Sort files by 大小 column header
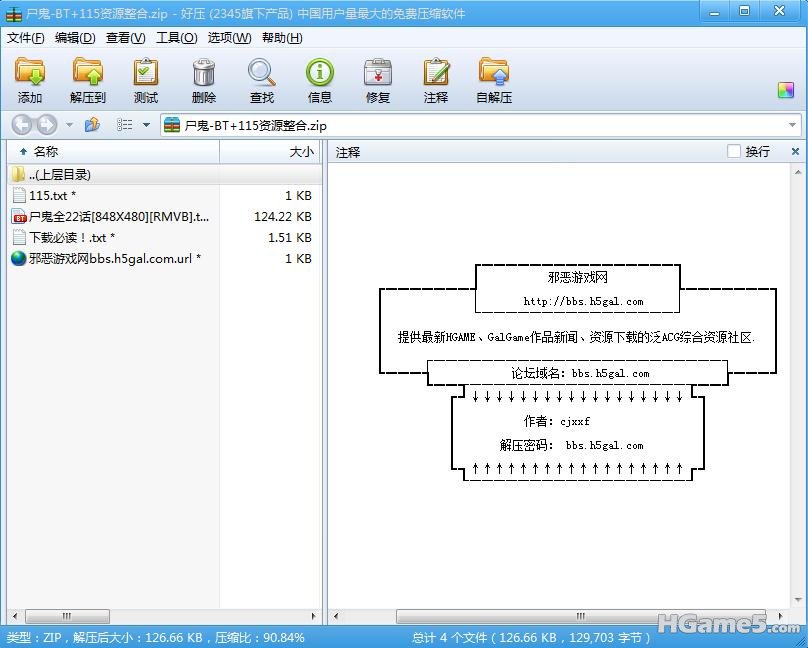The image size is (808, 648). pos(300,152)
